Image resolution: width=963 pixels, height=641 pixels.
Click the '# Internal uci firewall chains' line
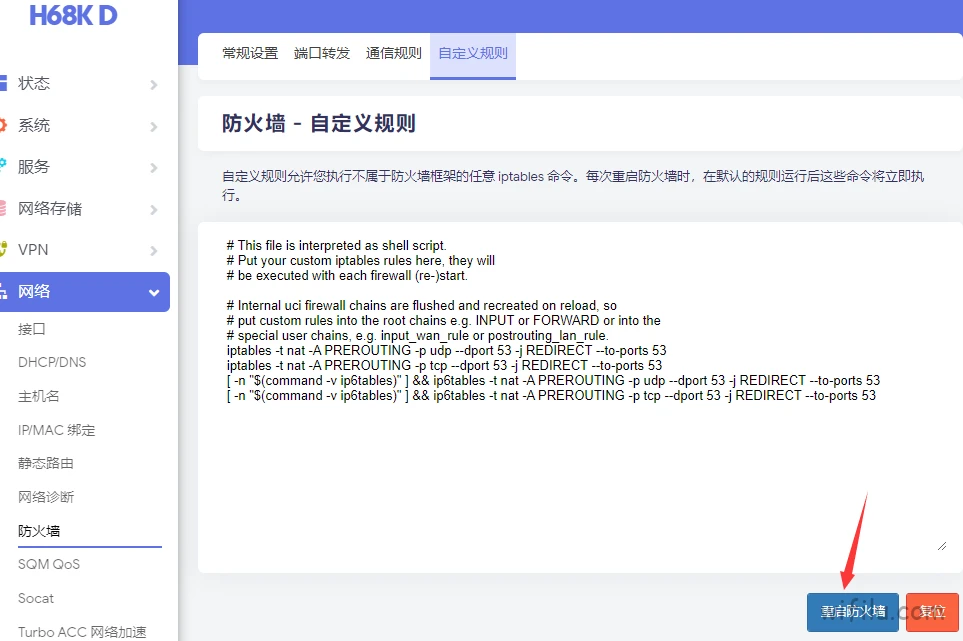[x=422, y=305]
